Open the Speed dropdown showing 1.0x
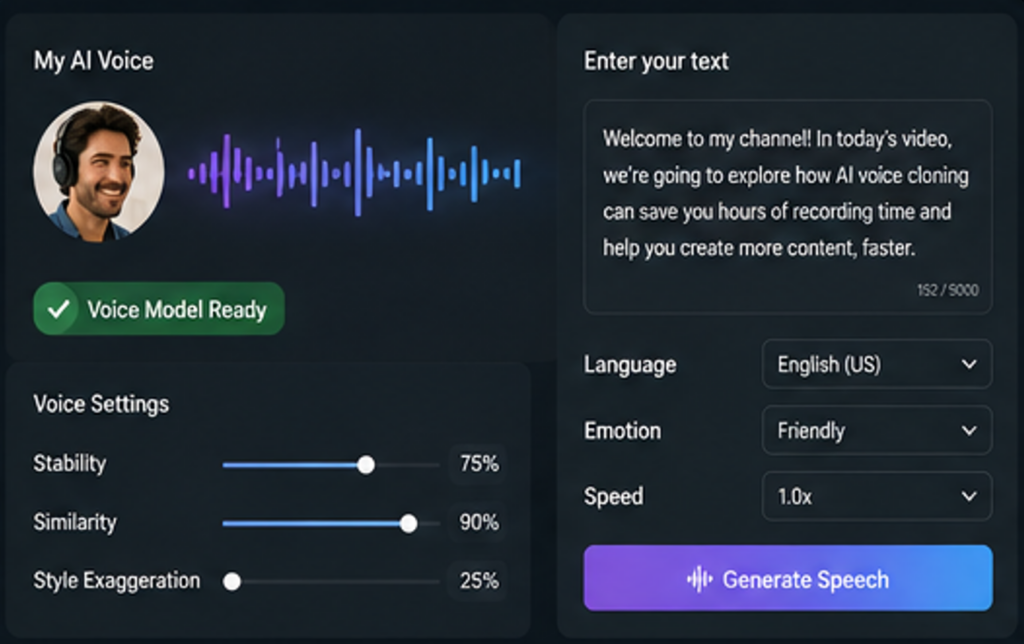1024x644 pixels. [877, 496]
